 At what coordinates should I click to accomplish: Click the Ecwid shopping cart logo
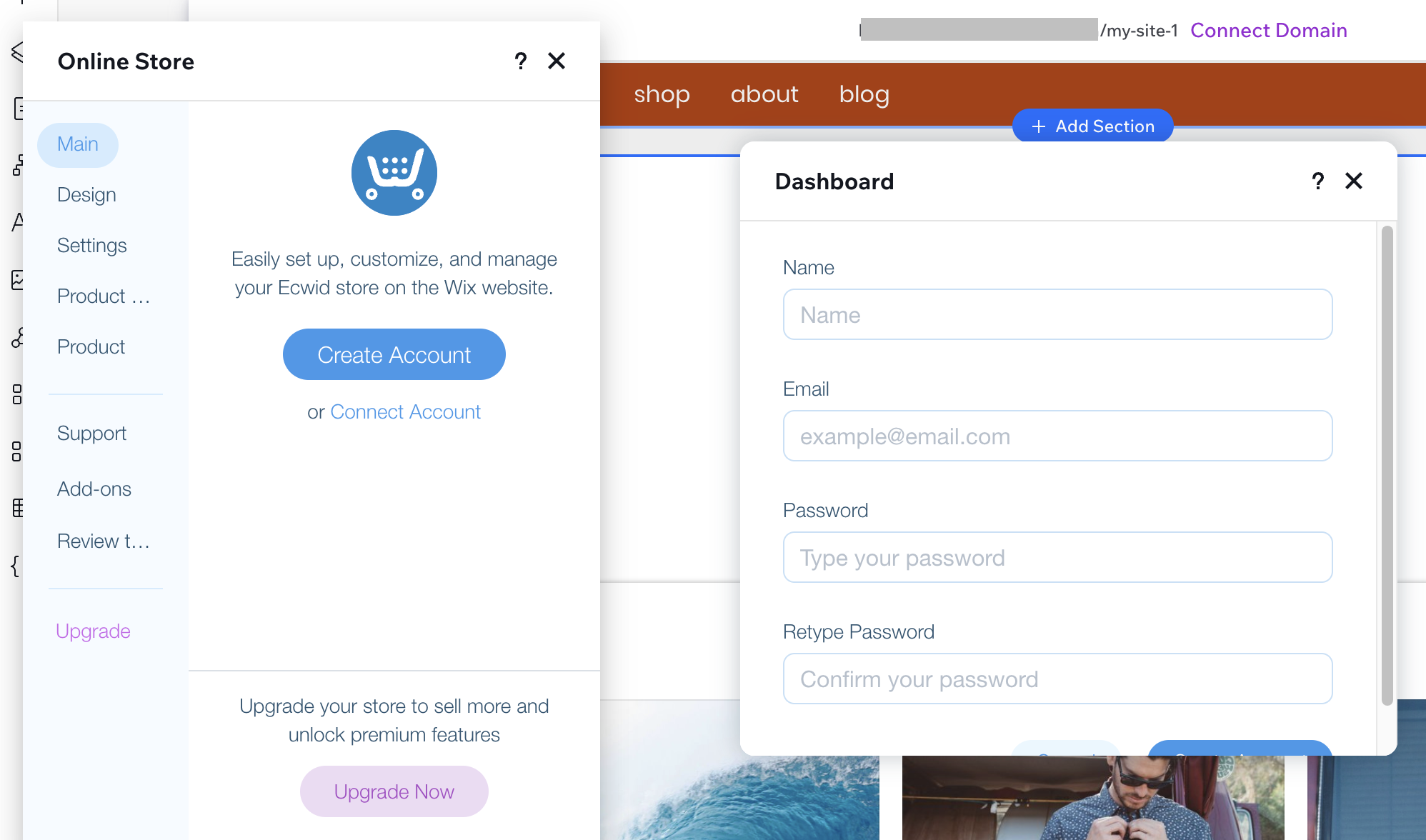394,173
